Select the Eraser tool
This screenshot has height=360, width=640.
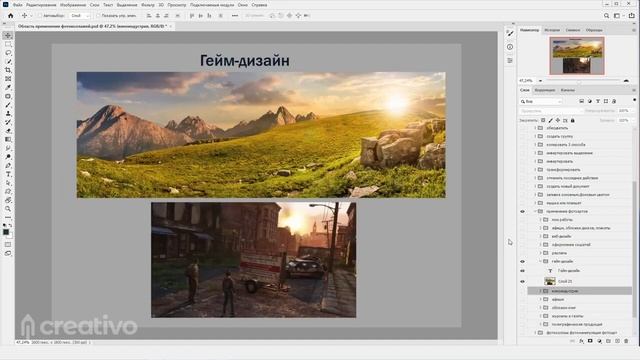[x=8, y=131]
